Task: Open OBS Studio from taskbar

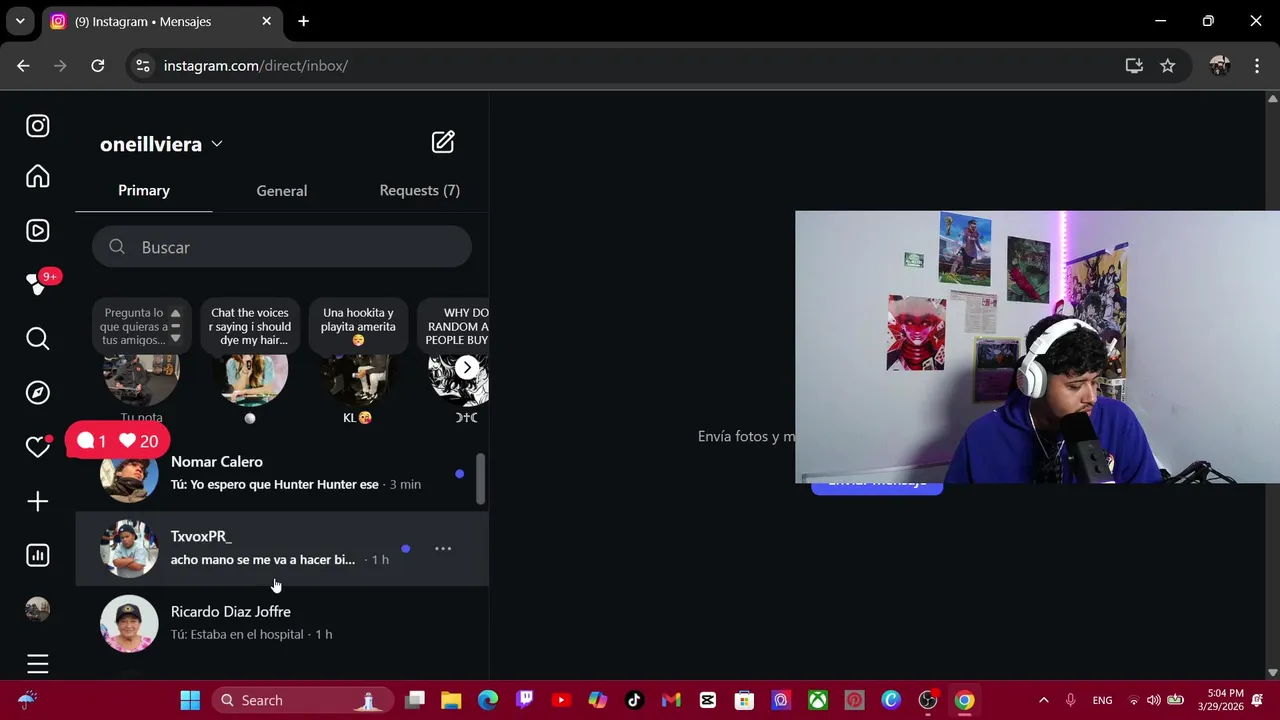Action: click(928, 700)
